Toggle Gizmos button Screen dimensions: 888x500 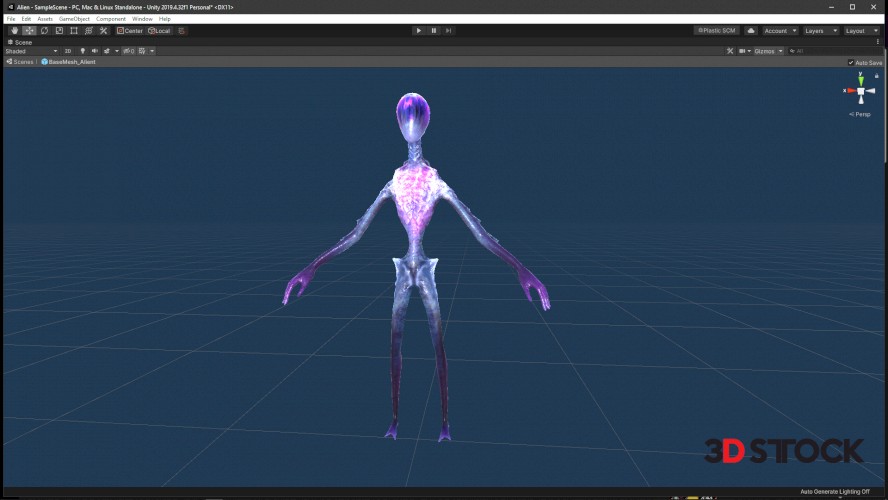[765, 51]
